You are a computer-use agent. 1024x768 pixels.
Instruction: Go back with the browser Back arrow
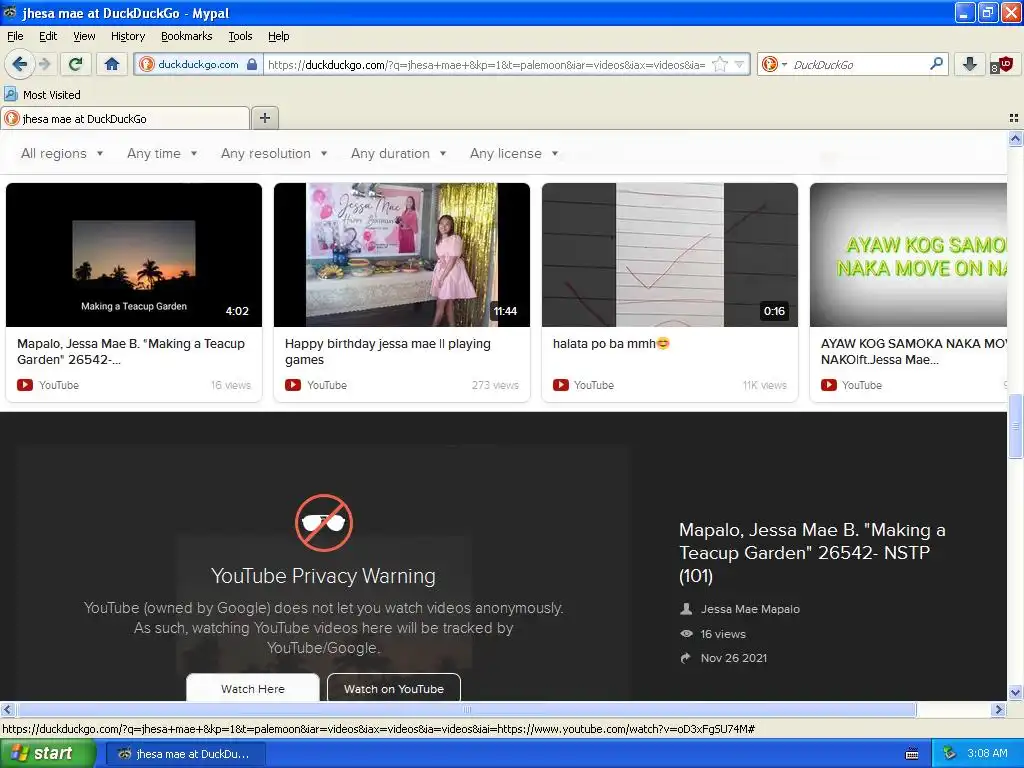tap(20, 64)
